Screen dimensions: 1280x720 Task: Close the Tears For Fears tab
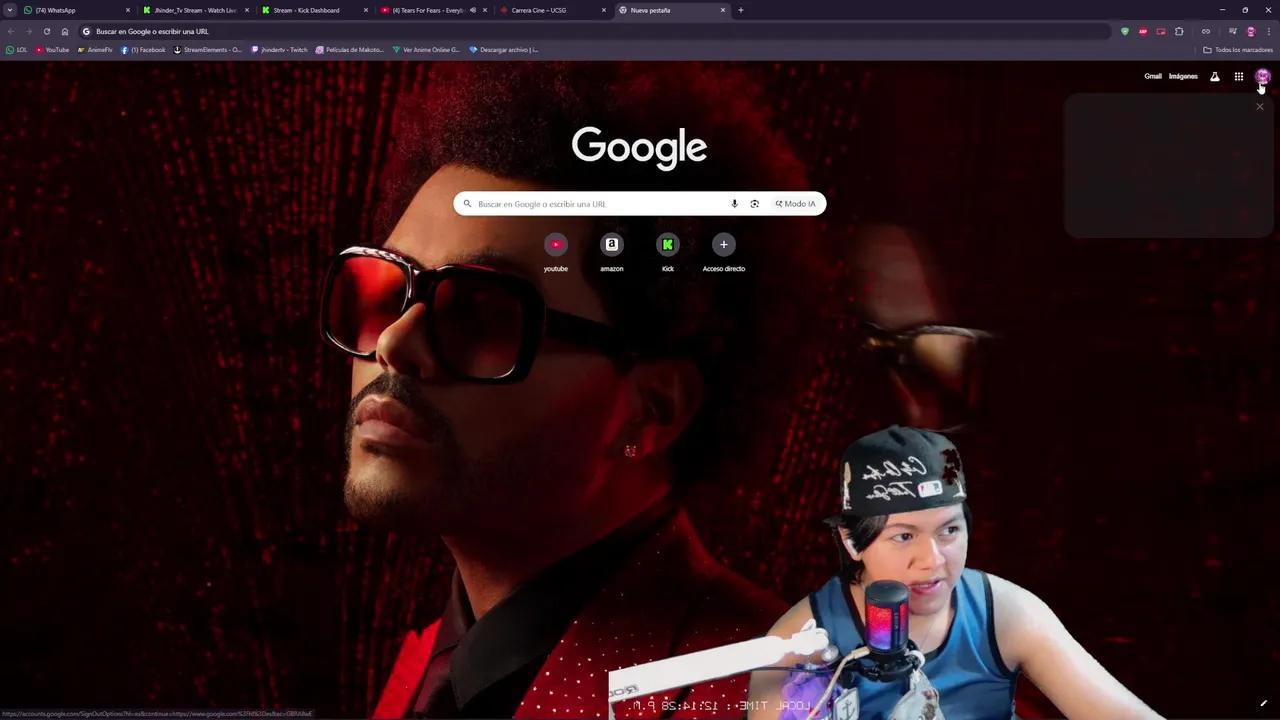(485, 10)
